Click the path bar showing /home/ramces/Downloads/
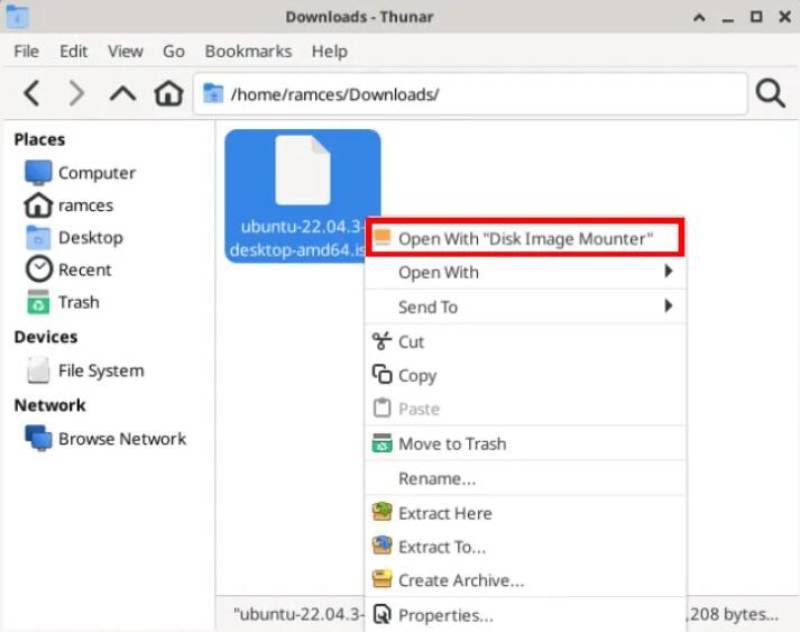800x632 pixels. pyautogui.click(x=470, y=94)
